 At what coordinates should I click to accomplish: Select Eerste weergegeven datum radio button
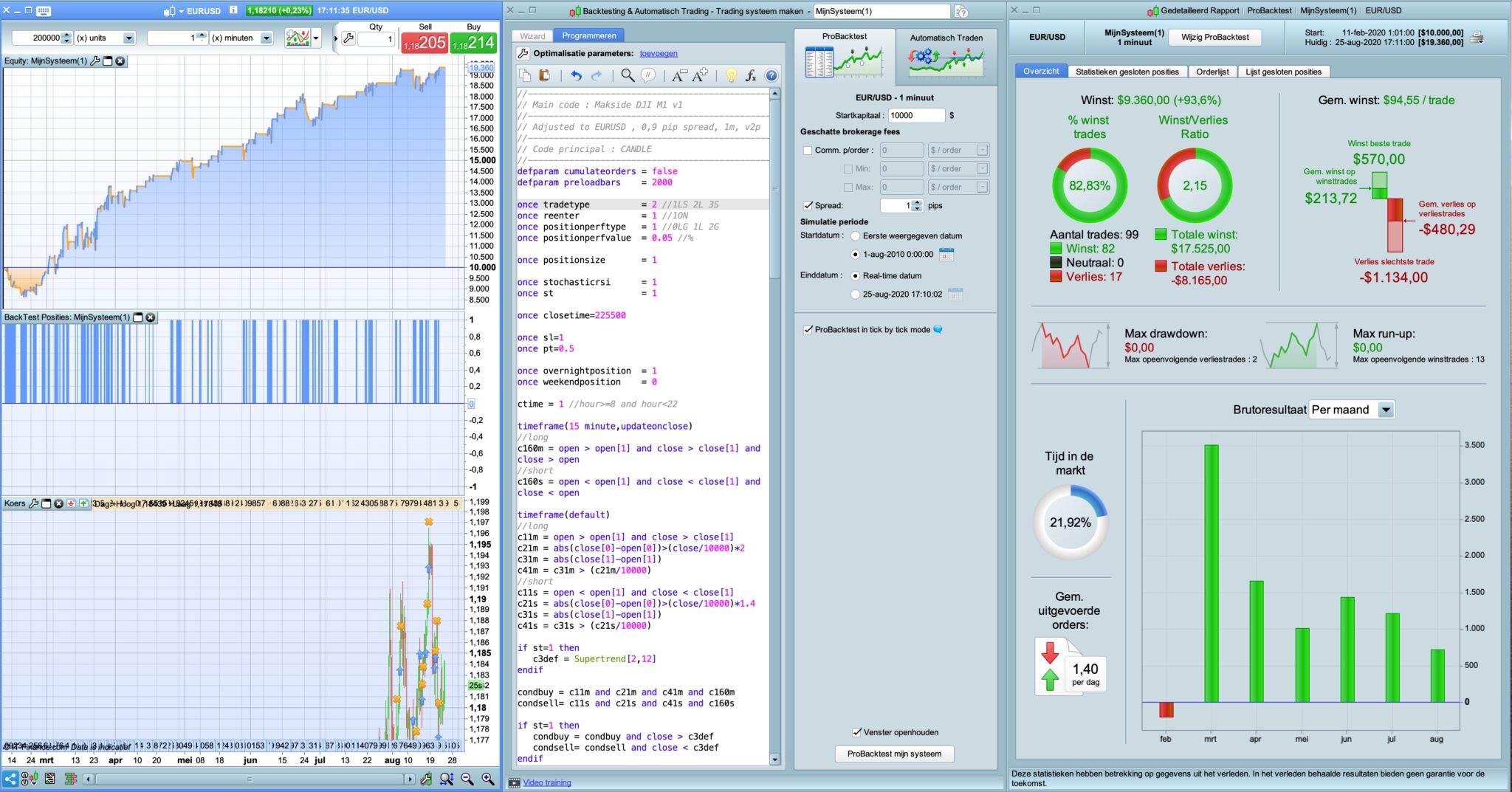pos(855,236)
